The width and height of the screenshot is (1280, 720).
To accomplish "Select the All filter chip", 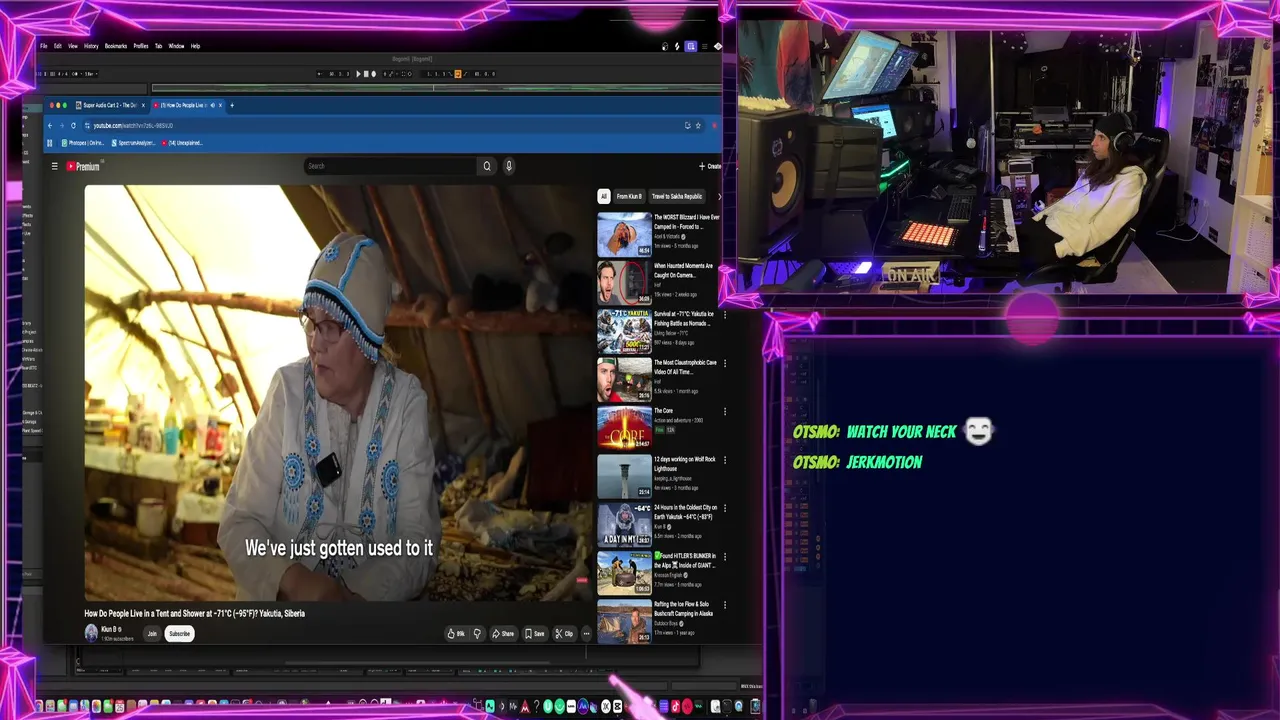I will (x=604, y=196).
